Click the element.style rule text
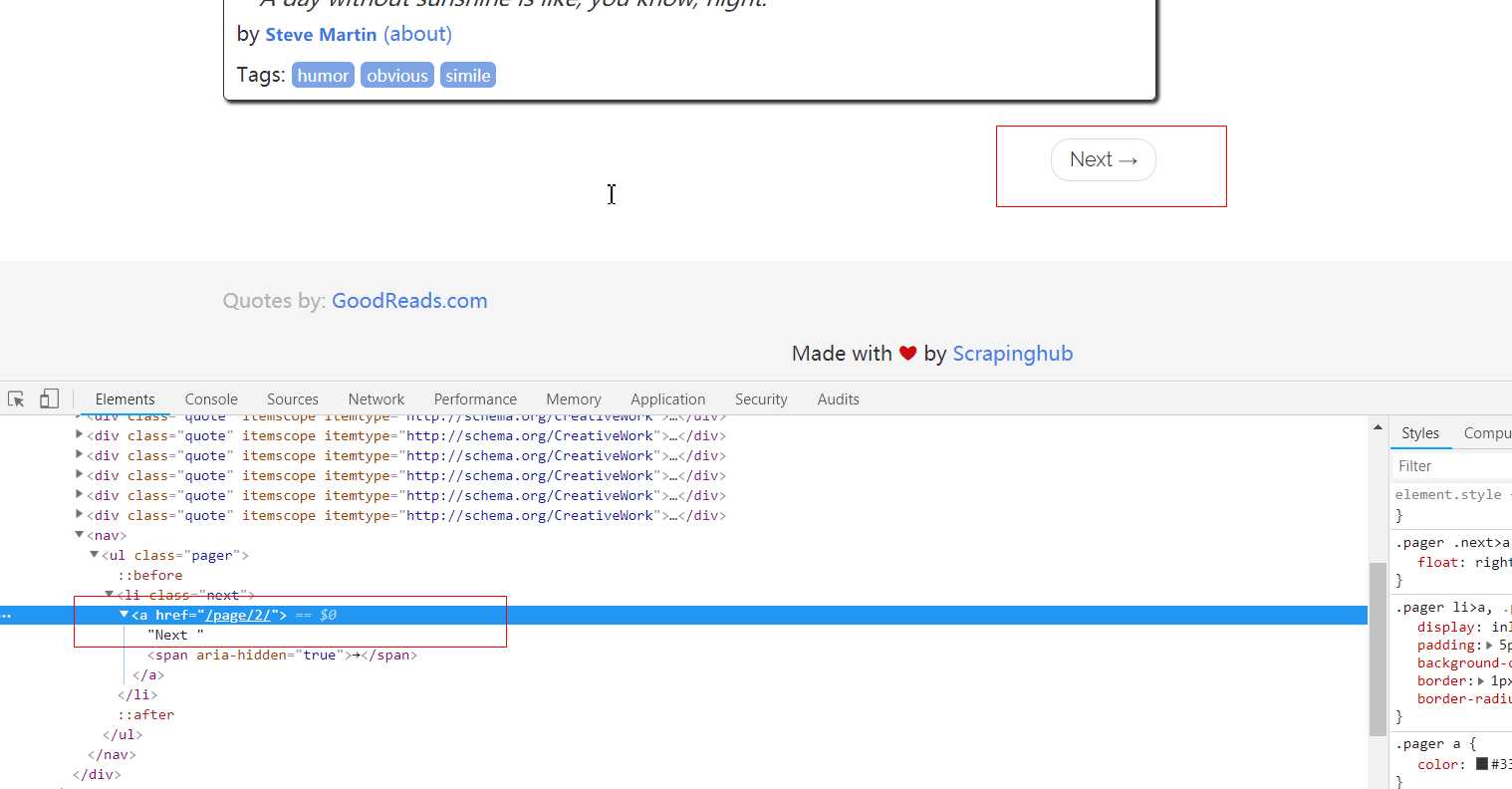The height and width of the screenshot is (789, 1512). click(x=1448, y=494)
